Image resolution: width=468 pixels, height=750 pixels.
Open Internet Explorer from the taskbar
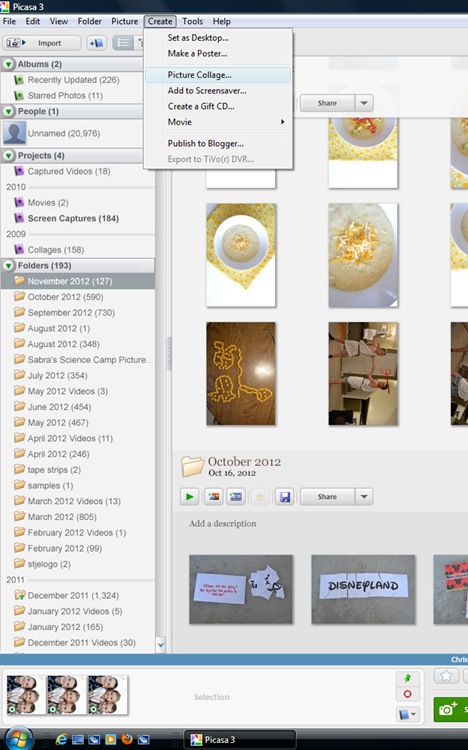(x=61, y=739)
